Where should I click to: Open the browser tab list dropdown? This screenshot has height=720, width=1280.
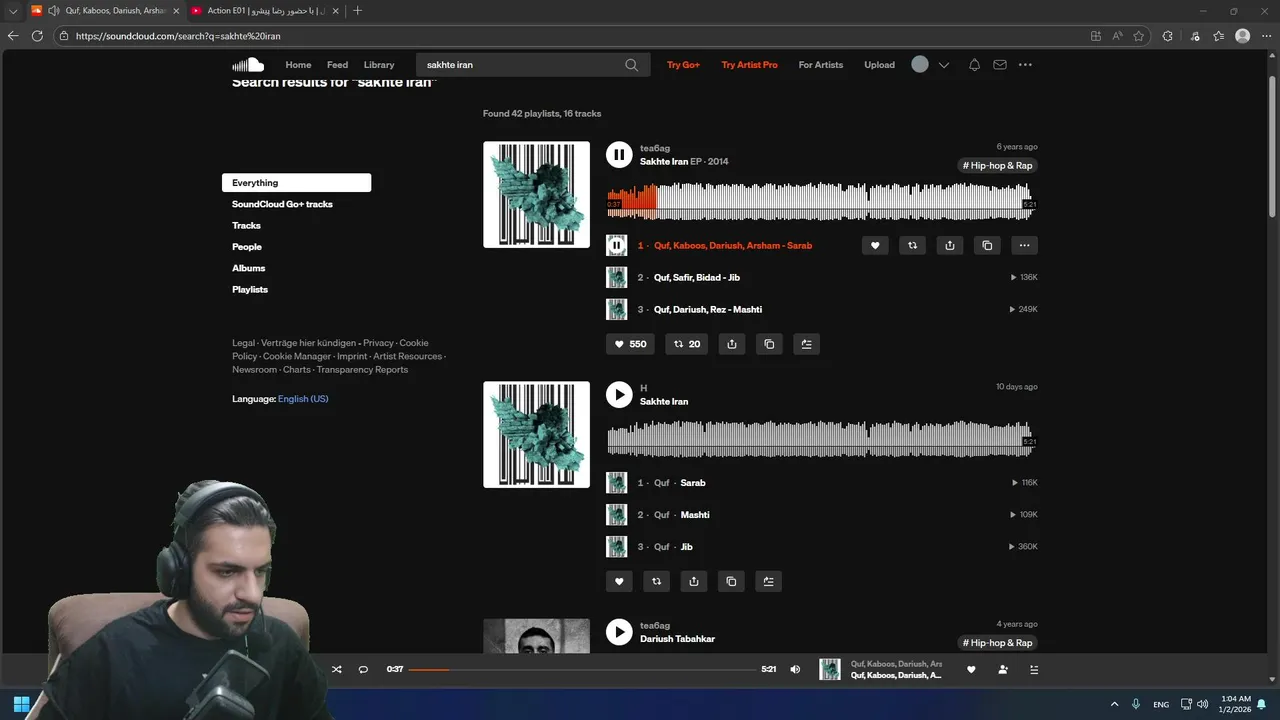(x=13, y=11)
